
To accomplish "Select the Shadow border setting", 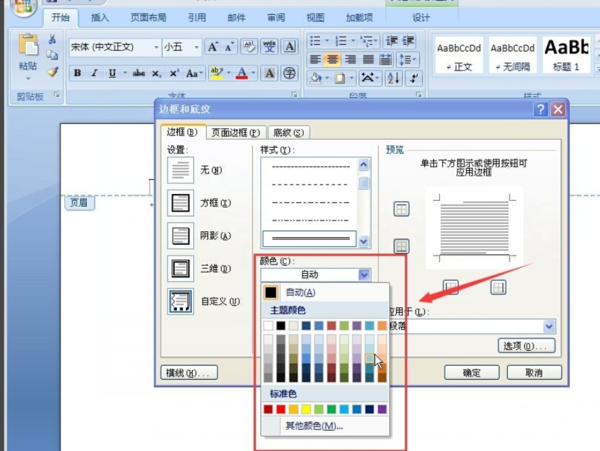I will click(181, 236).
